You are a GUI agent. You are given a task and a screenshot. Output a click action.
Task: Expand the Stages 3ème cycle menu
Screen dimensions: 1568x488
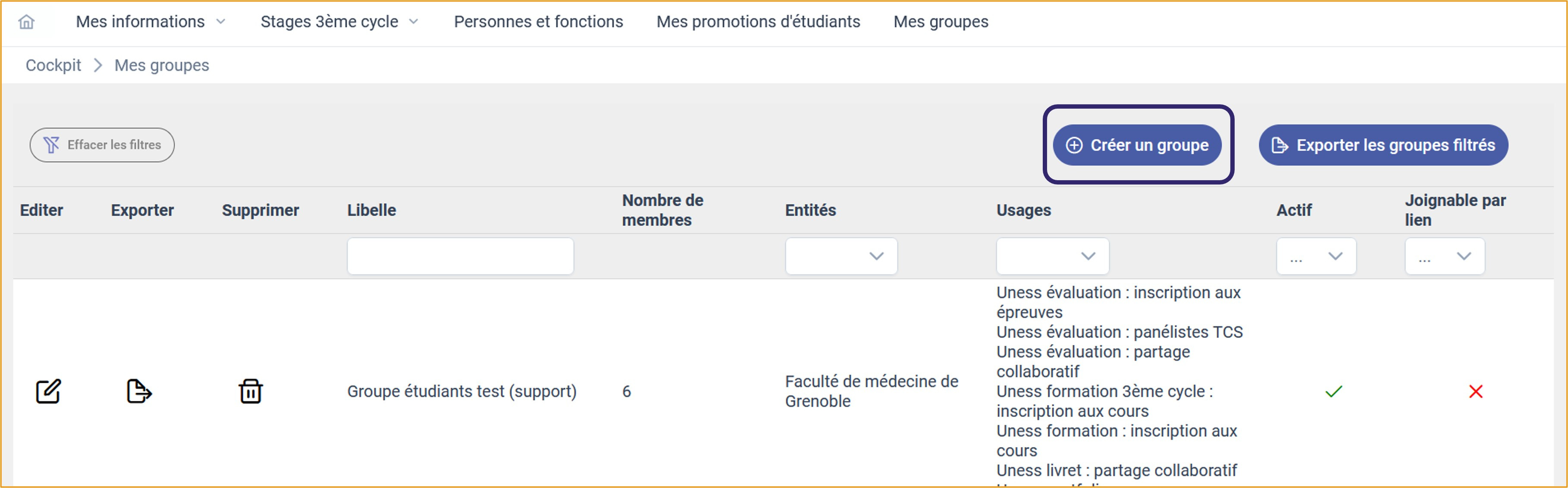(x=339, y=22)
